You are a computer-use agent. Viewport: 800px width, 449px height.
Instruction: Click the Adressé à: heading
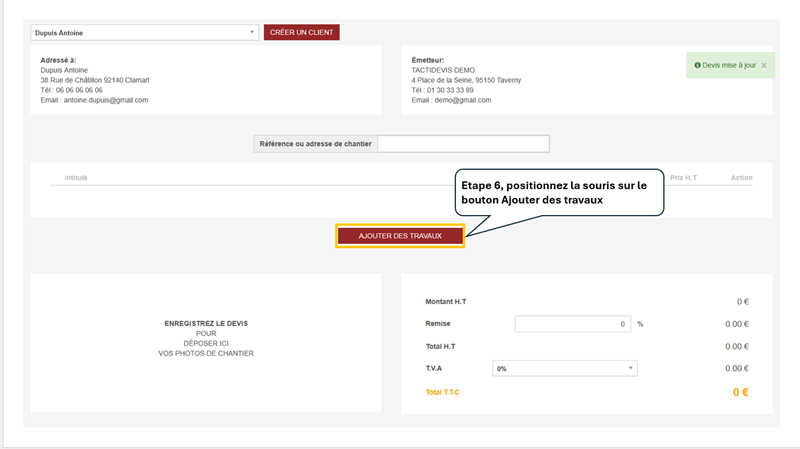(x=58, y=60)
